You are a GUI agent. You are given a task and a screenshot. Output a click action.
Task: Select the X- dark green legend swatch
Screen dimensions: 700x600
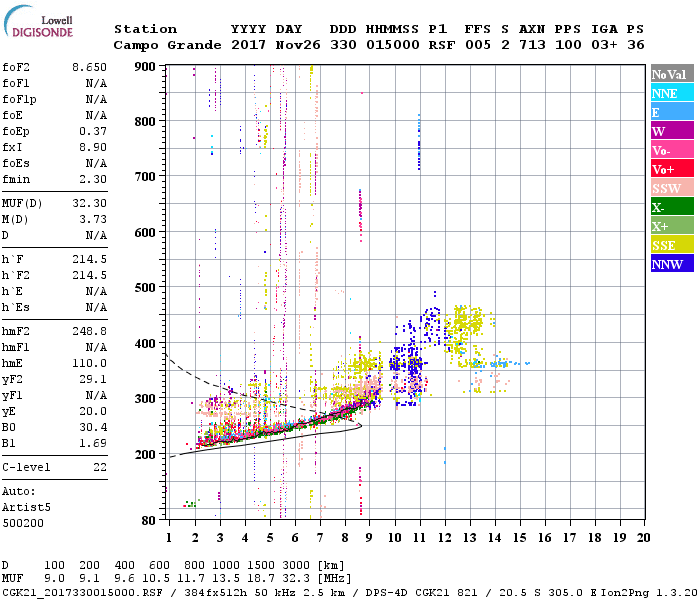(672, 207)
